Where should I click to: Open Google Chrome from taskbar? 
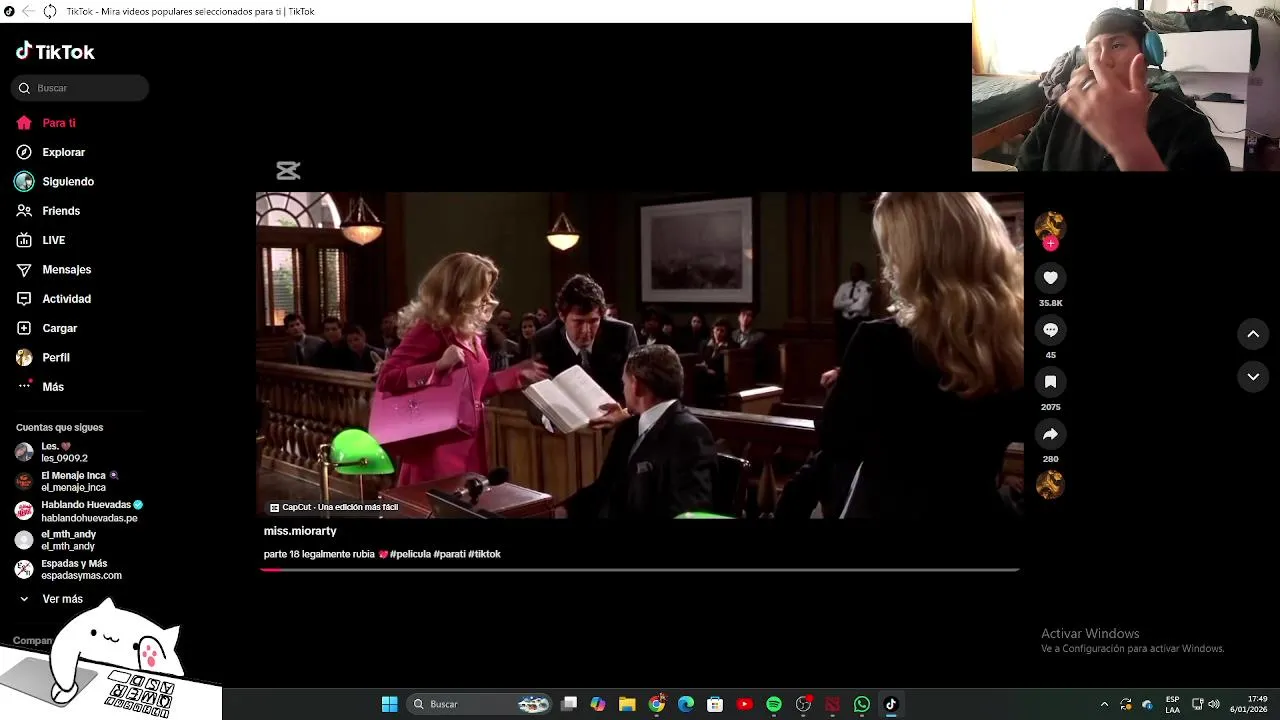click(656, 704)
